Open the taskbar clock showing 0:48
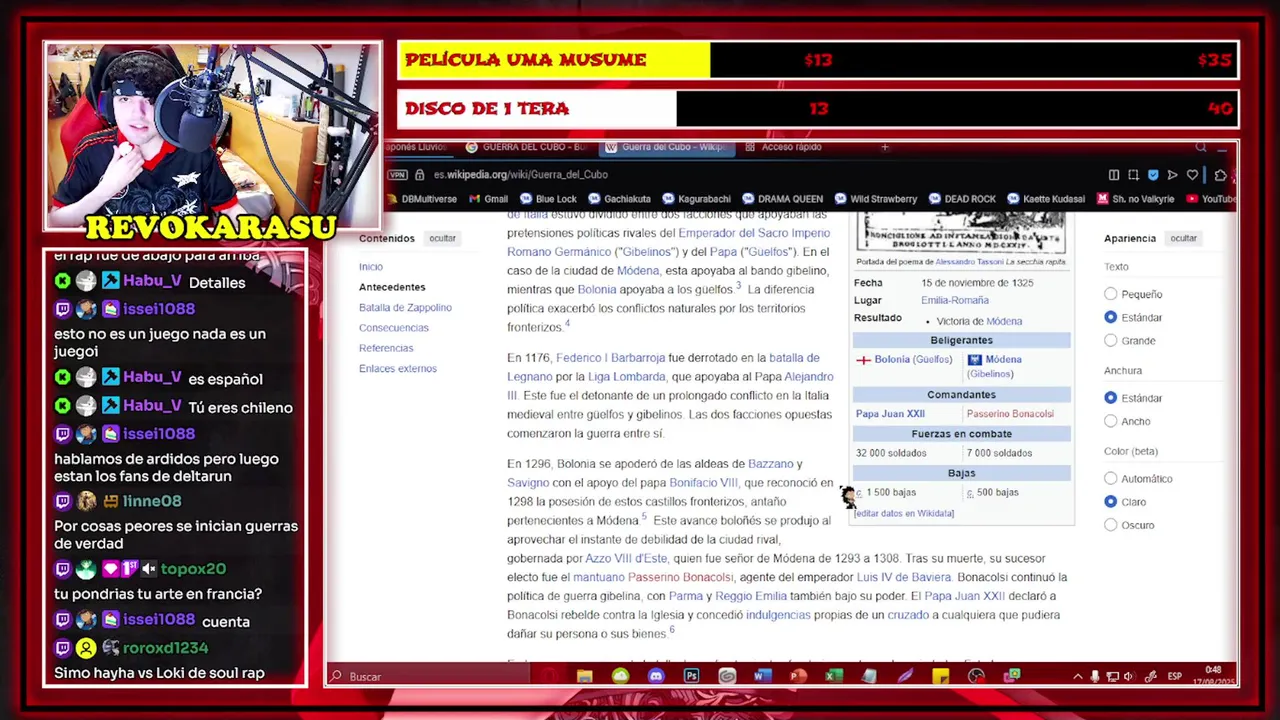 (1213, 675)
